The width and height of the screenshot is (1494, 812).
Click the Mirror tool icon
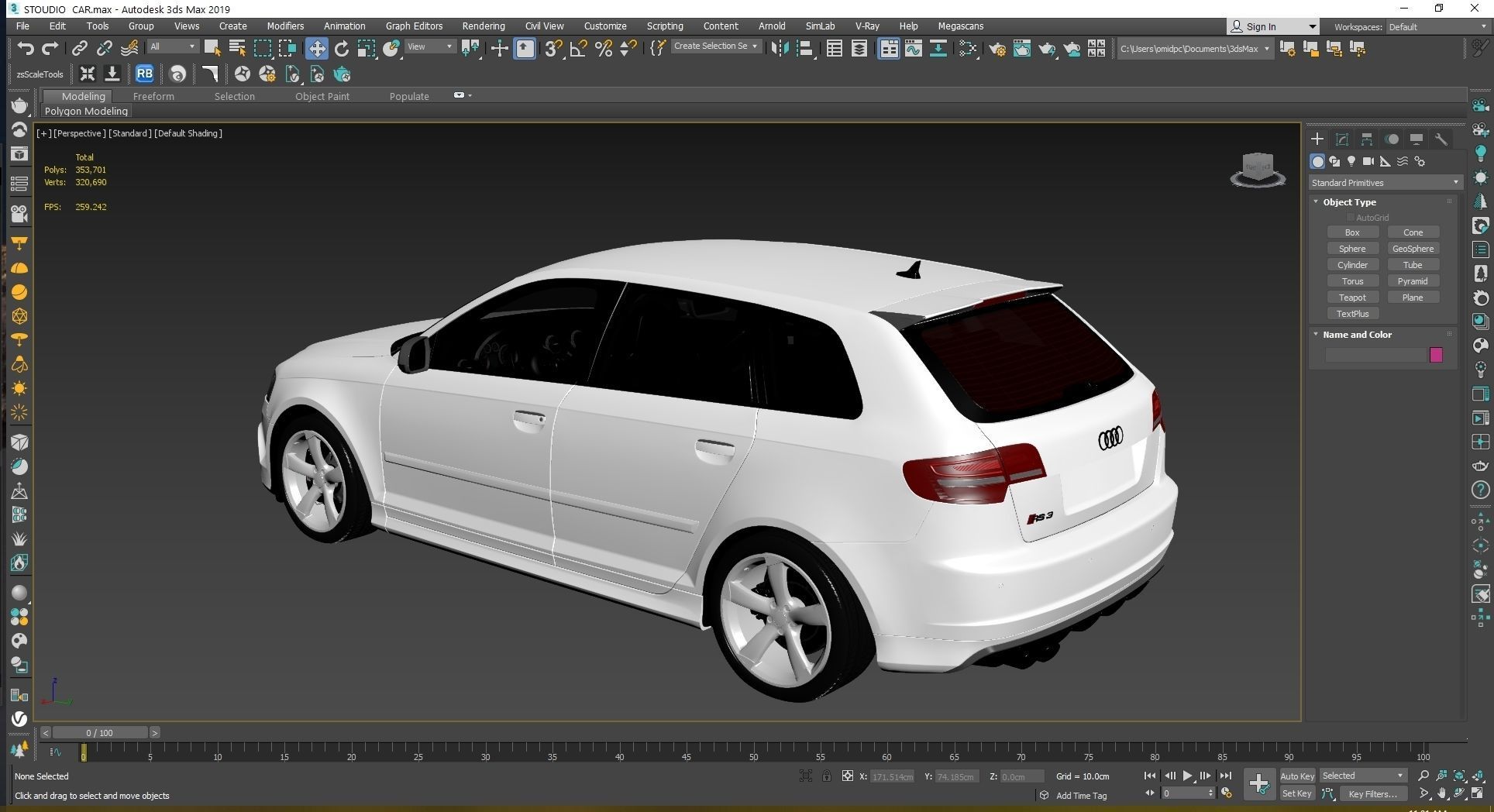click(780, 49)
